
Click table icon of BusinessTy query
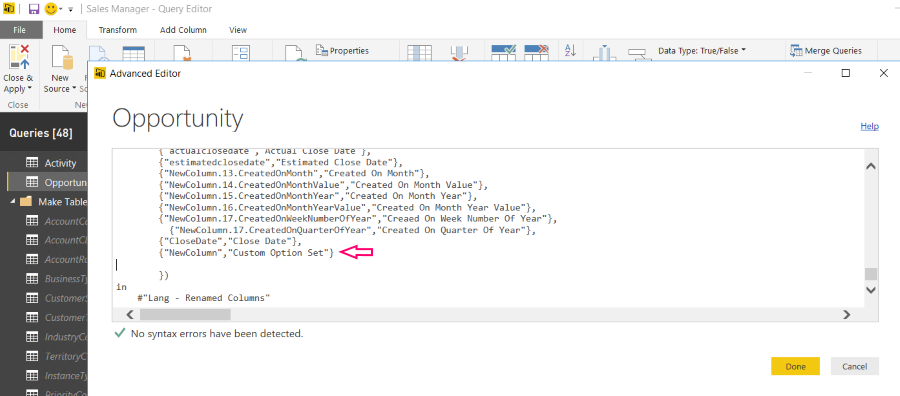point(32,279)
